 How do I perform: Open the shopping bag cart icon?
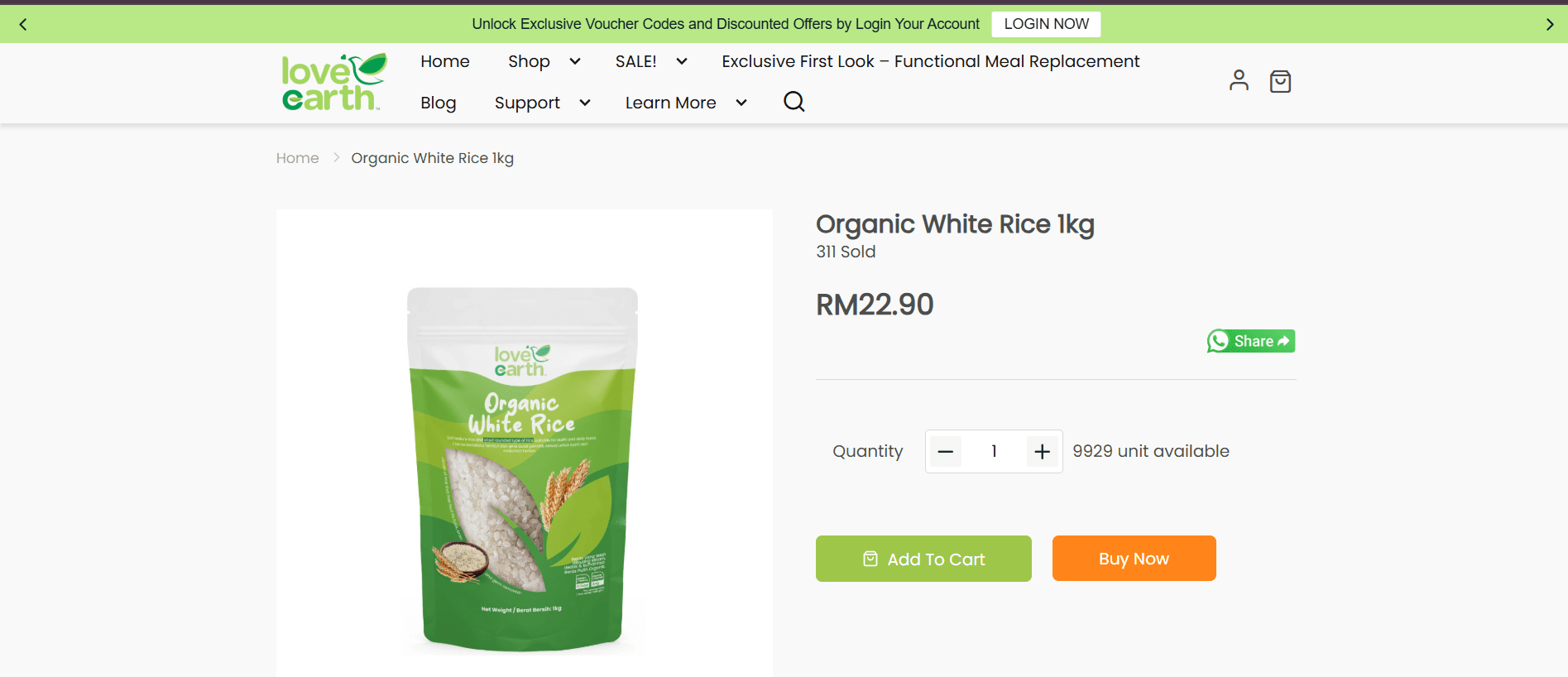pos(1280,81)
